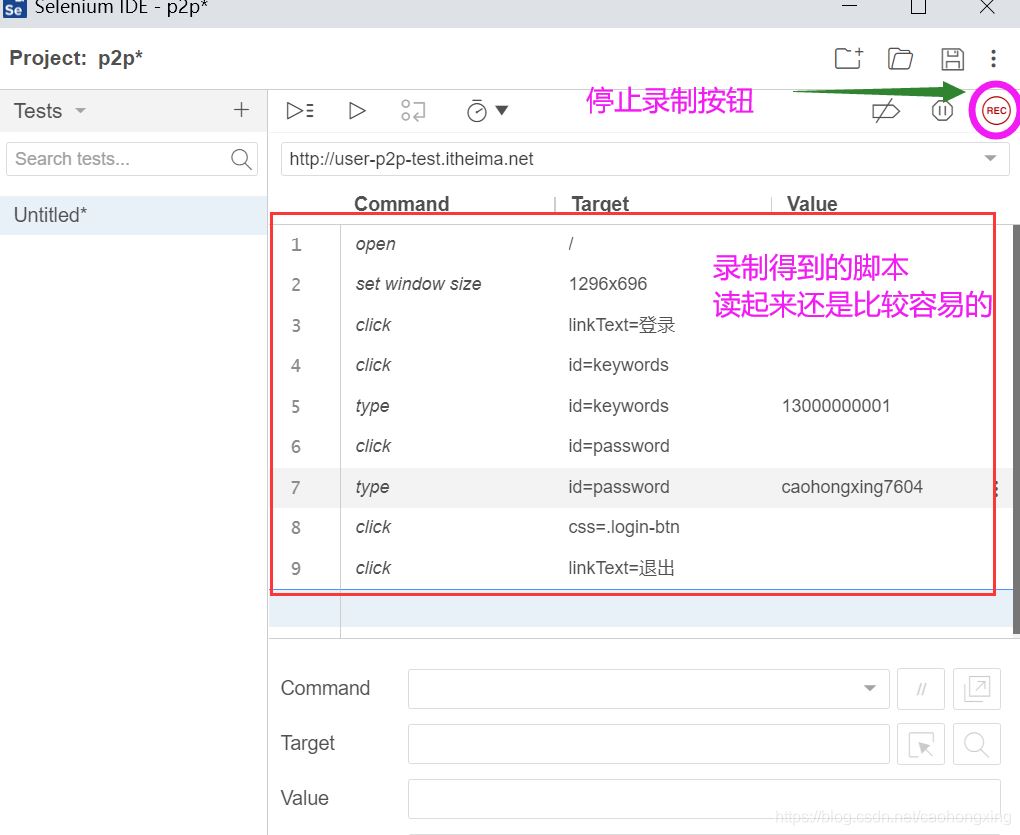
Task: Run all tests in suite
Action: coord(300,111)
